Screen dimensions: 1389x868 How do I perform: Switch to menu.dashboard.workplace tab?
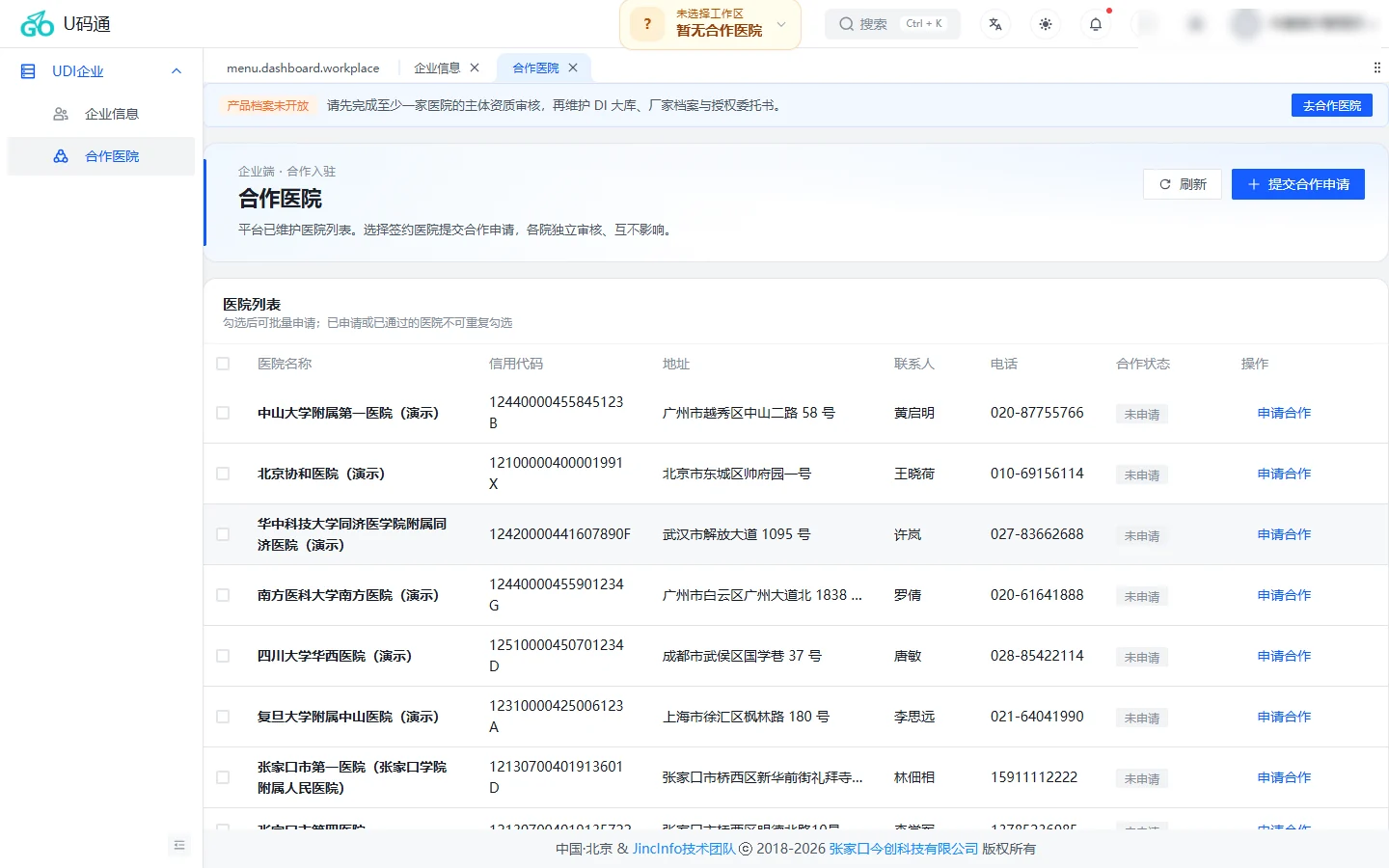click(303, 68)
